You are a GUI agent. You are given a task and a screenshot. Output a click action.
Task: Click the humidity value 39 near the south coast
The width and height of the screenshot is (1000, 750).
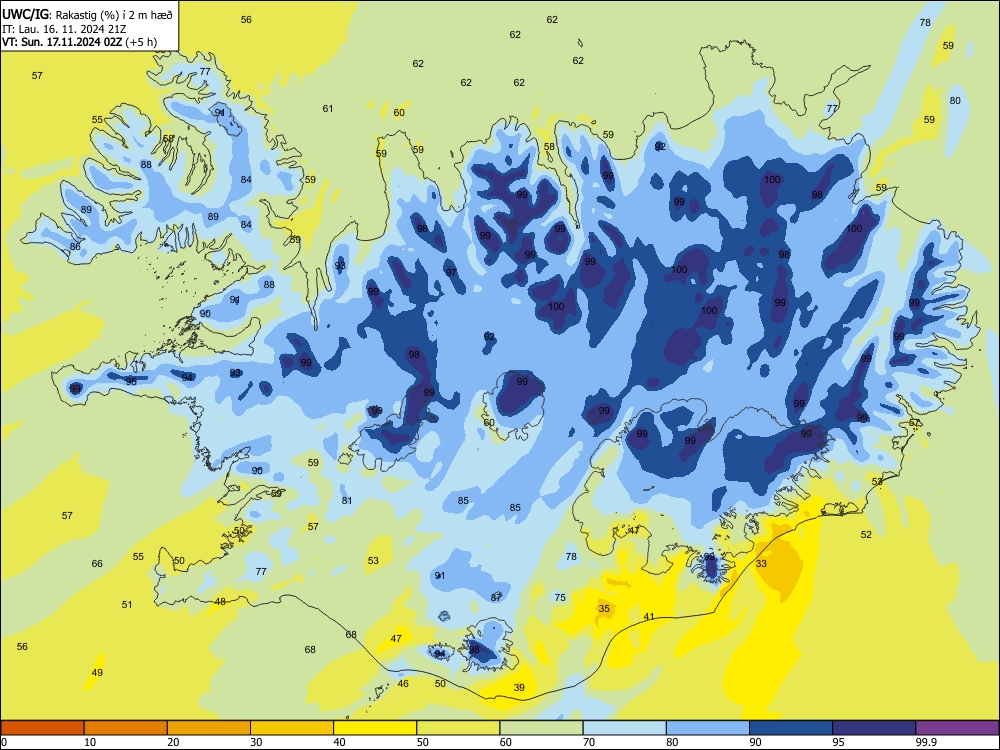(x=519, y=688)
